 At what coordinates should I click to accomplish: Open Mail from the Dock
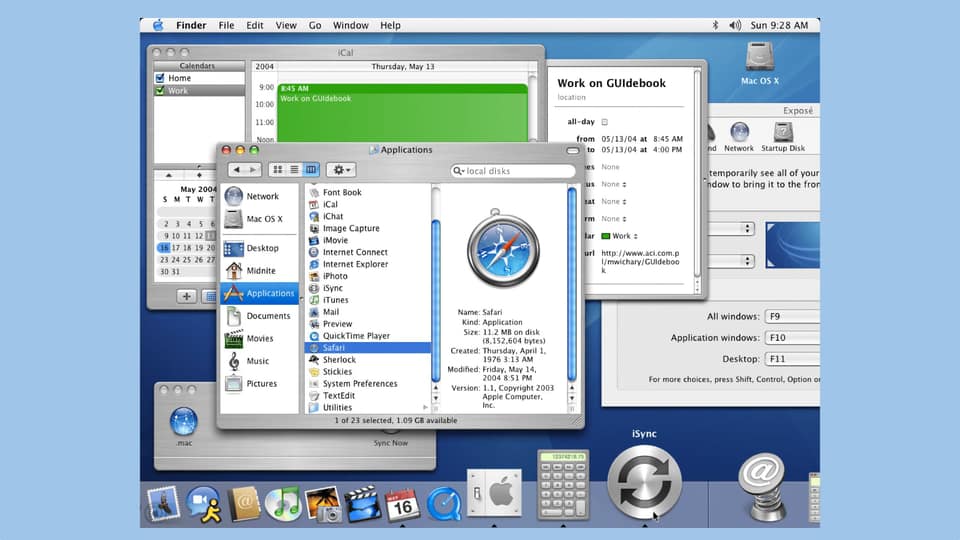(163, 504)
